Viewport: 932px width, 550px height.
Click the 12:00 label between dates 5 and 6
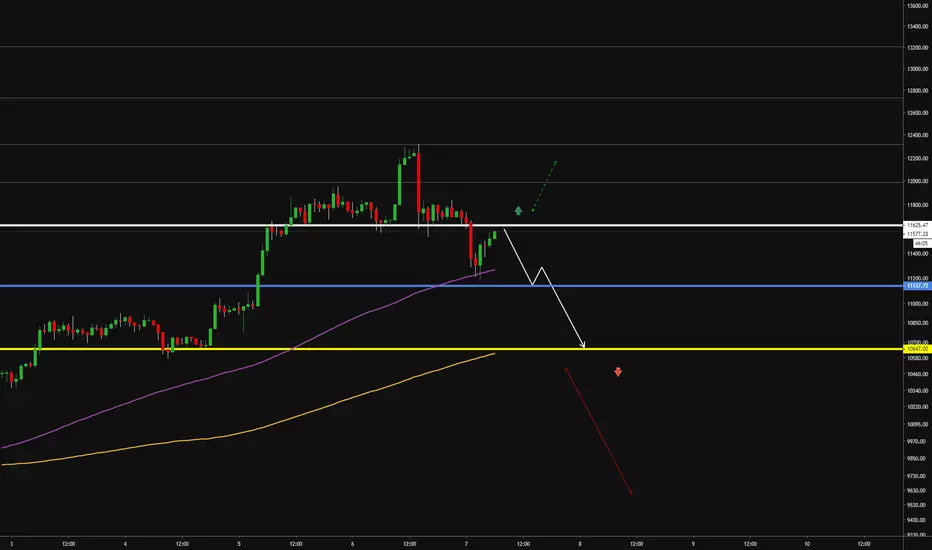pyautogui.click(x=296, y=543)
